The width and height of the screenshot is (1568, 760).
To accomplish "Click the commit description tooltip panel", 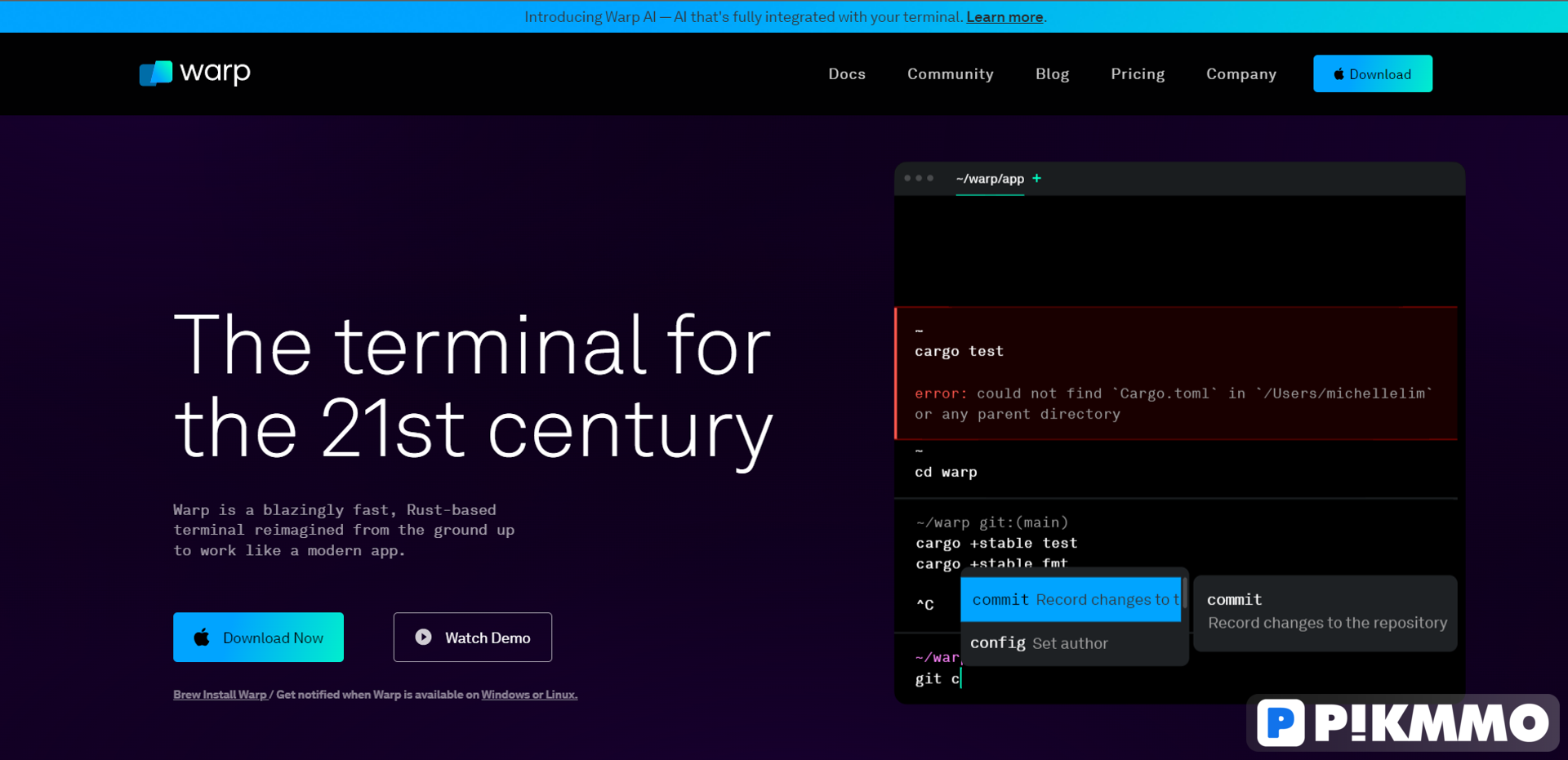I will click(x=1325, y=613).
